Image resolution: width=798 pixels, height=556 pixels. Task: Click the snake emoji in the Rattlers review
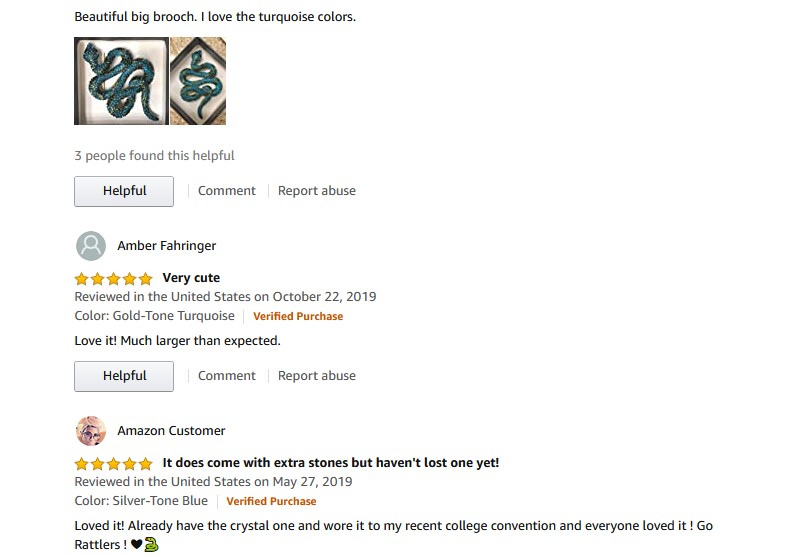(x=151, y=544)
